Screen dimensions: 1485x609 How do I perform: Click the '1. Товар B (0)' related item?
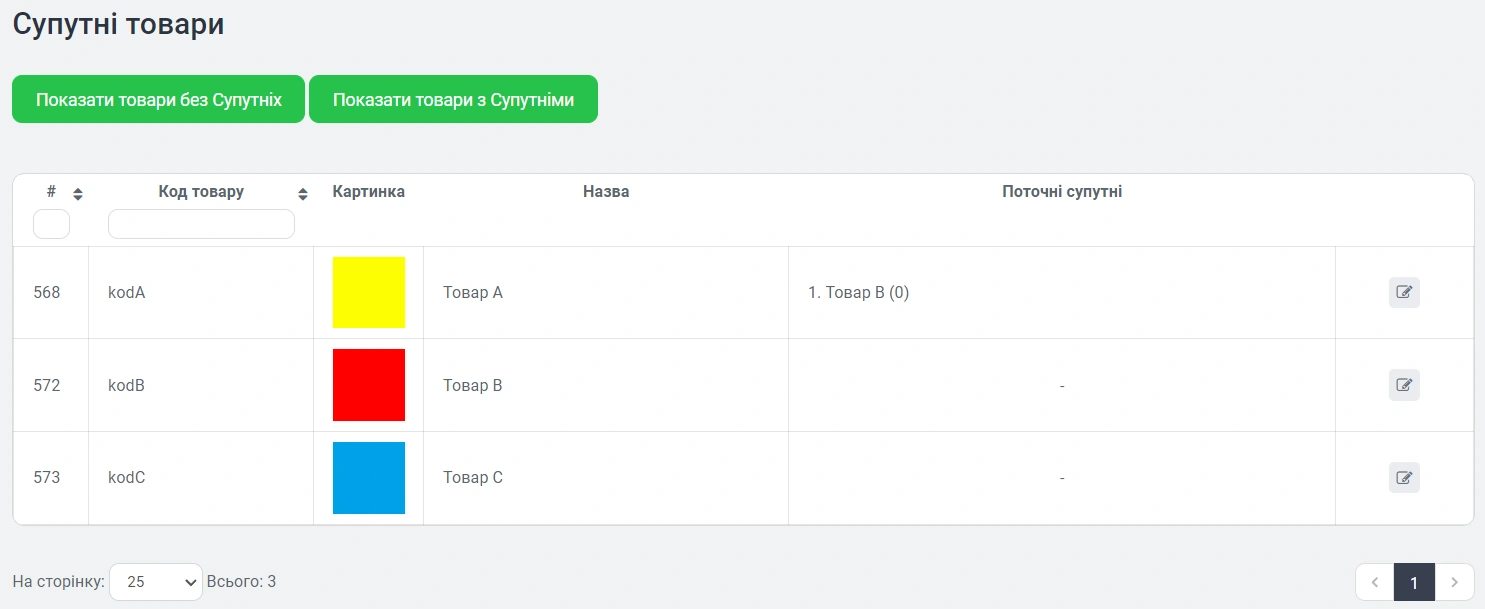pyautogui.click(x=859, y=293)
